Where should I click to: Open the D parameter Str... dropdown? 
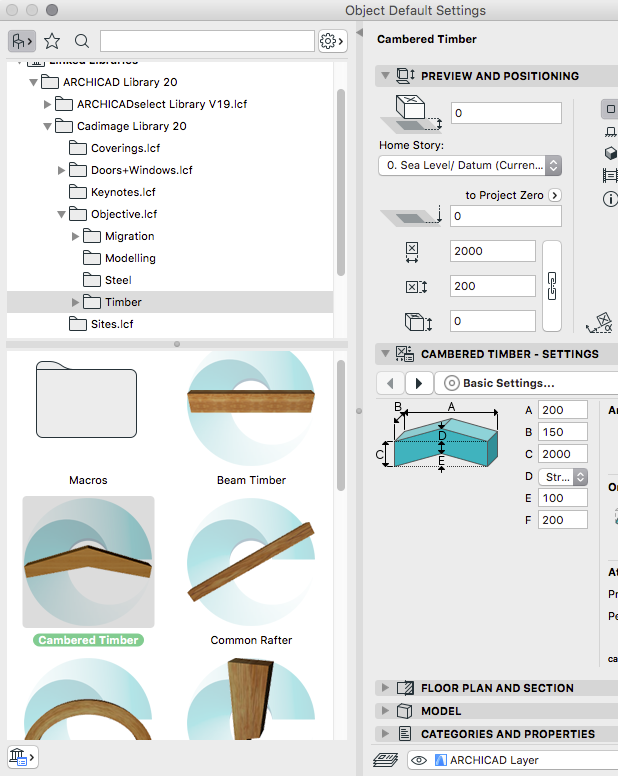pyautogui.click(x=563, y=477)
